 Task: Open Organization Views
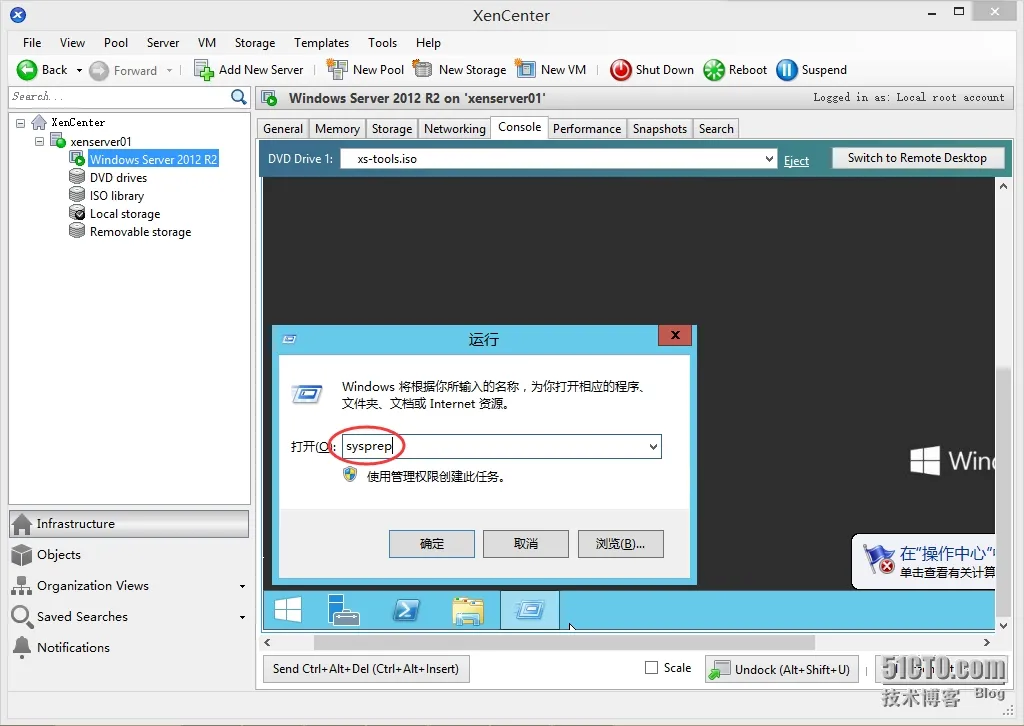tap(93, 586)
